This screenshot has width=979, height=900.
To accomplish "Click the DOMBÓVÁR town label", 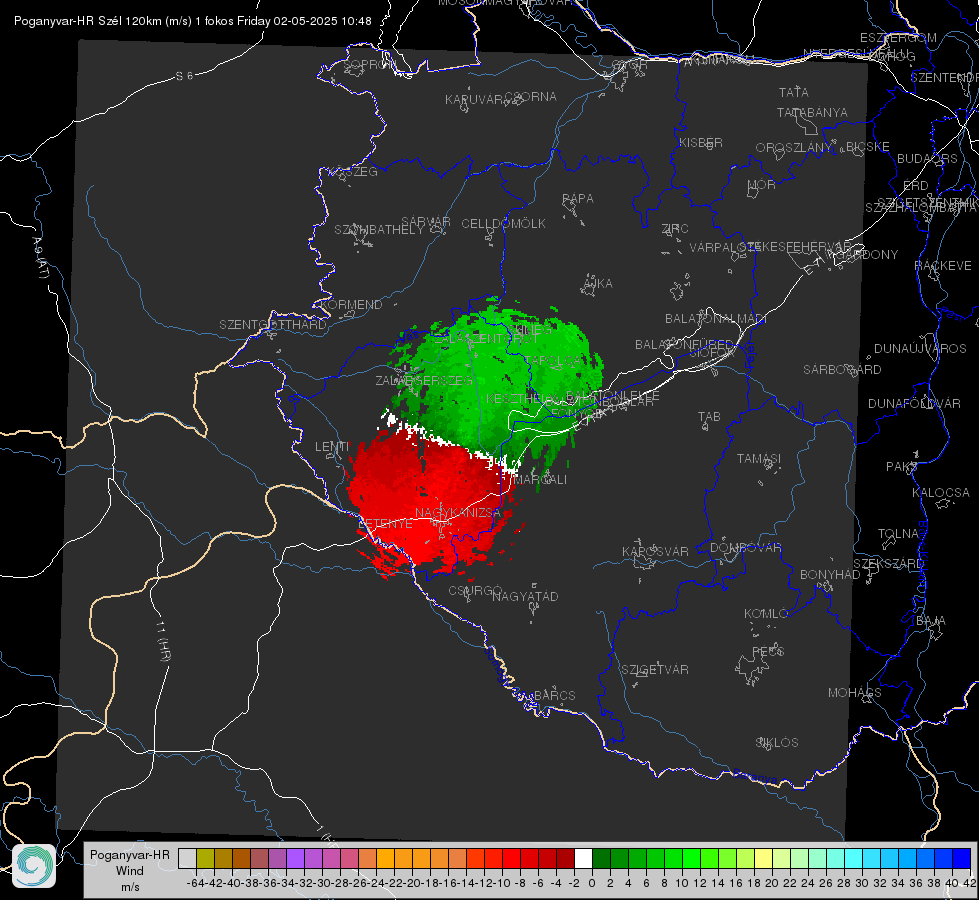I will pyautogui.click(x=745, y=548).
